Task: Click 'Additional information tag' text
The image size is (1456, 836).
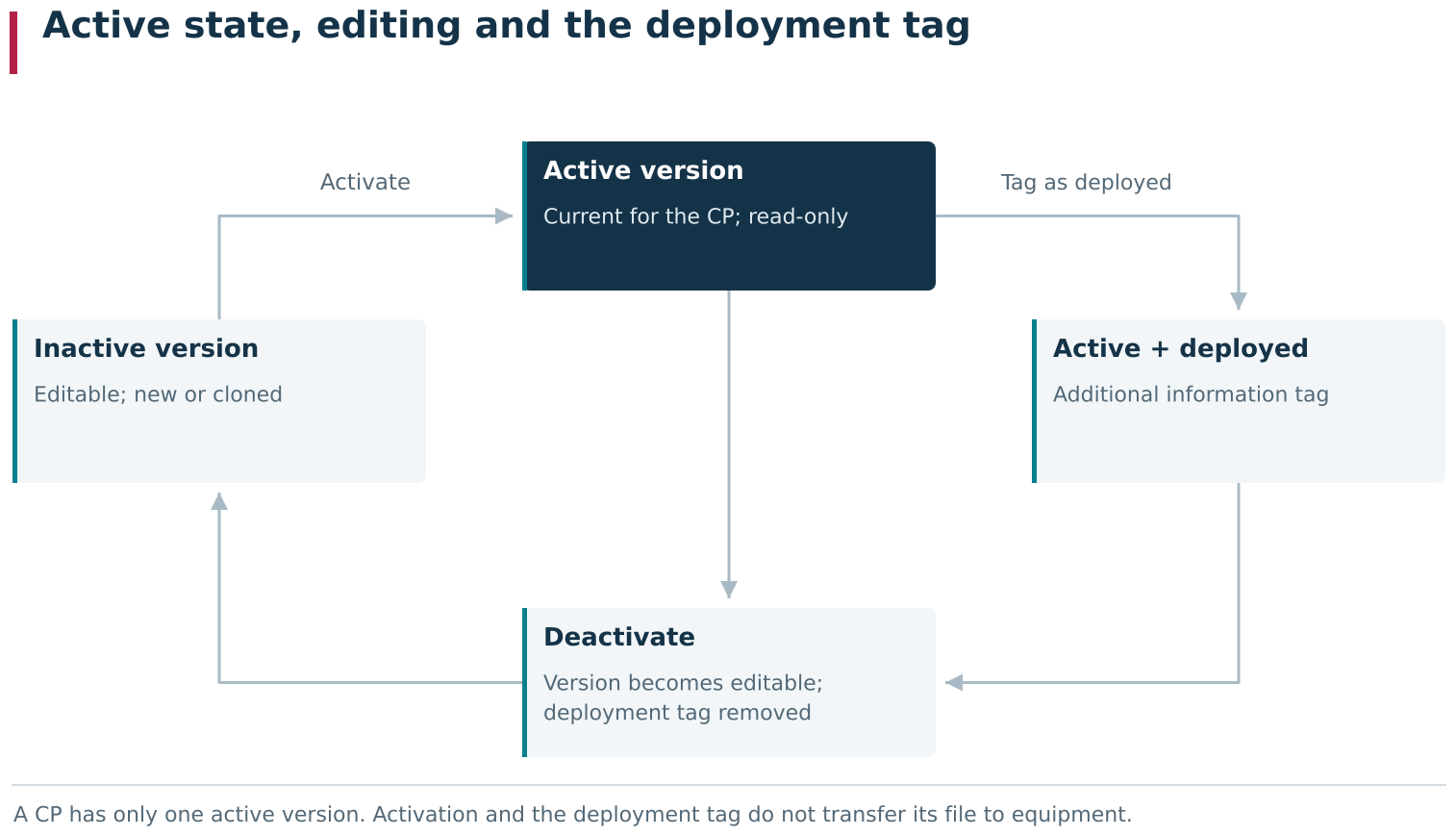Action: click(1191, 394)
